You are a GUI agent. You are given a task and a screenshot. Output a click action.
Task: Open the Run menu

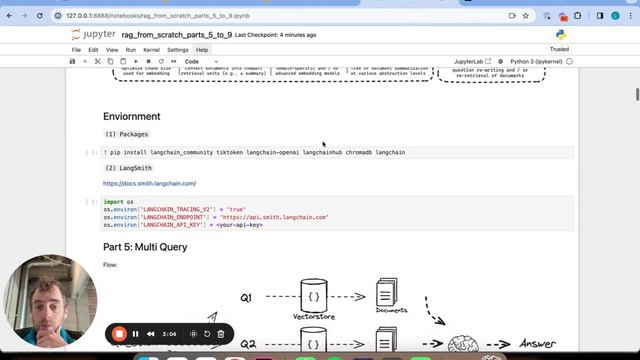click(131, 50)
